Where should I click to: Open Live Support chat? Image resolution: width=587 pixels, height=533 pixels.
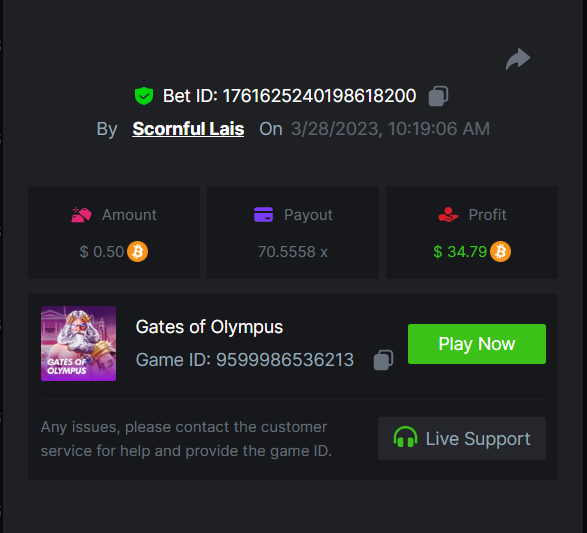(x=462, y=438)
